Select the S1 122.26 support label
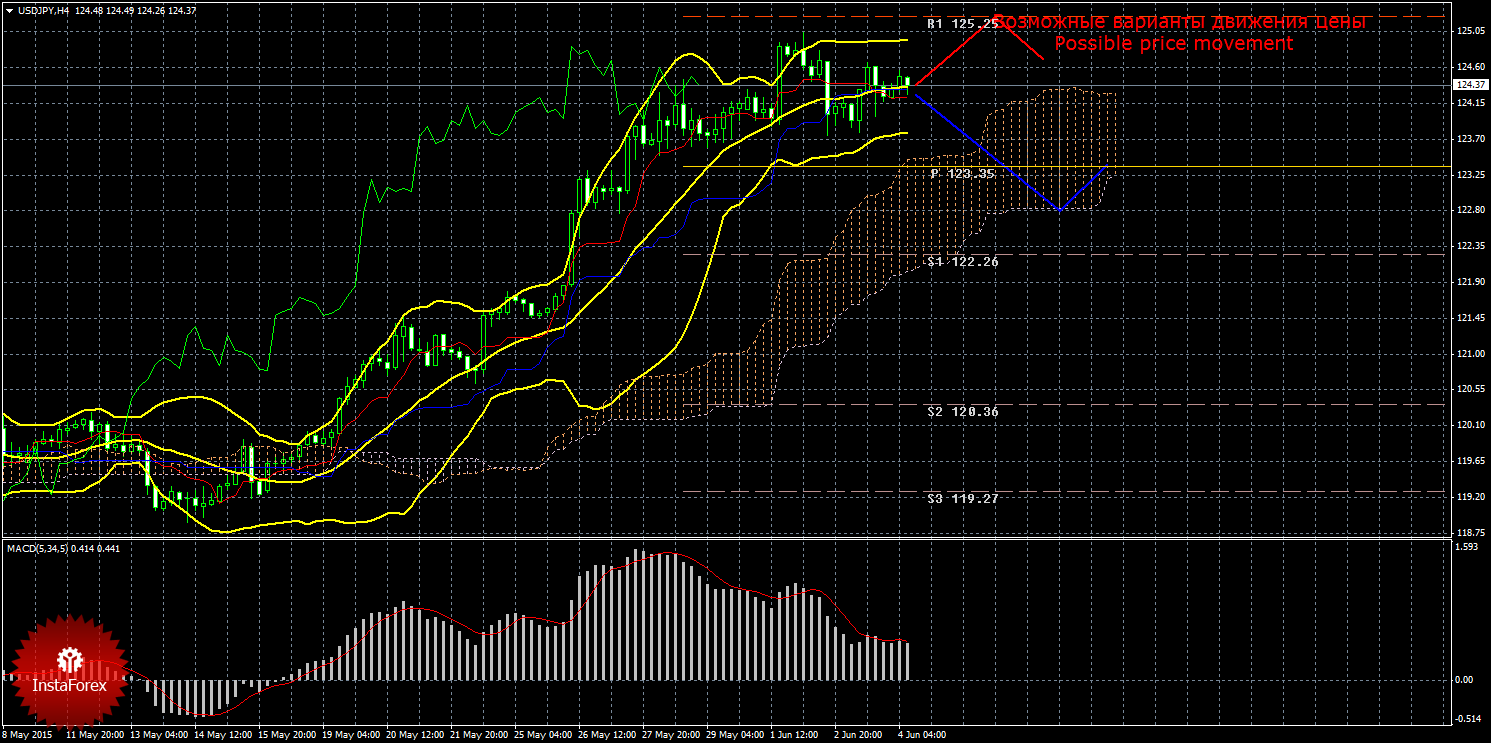Screen dimensions: 1491x743 pyautogui.click(x=962, y=261)
